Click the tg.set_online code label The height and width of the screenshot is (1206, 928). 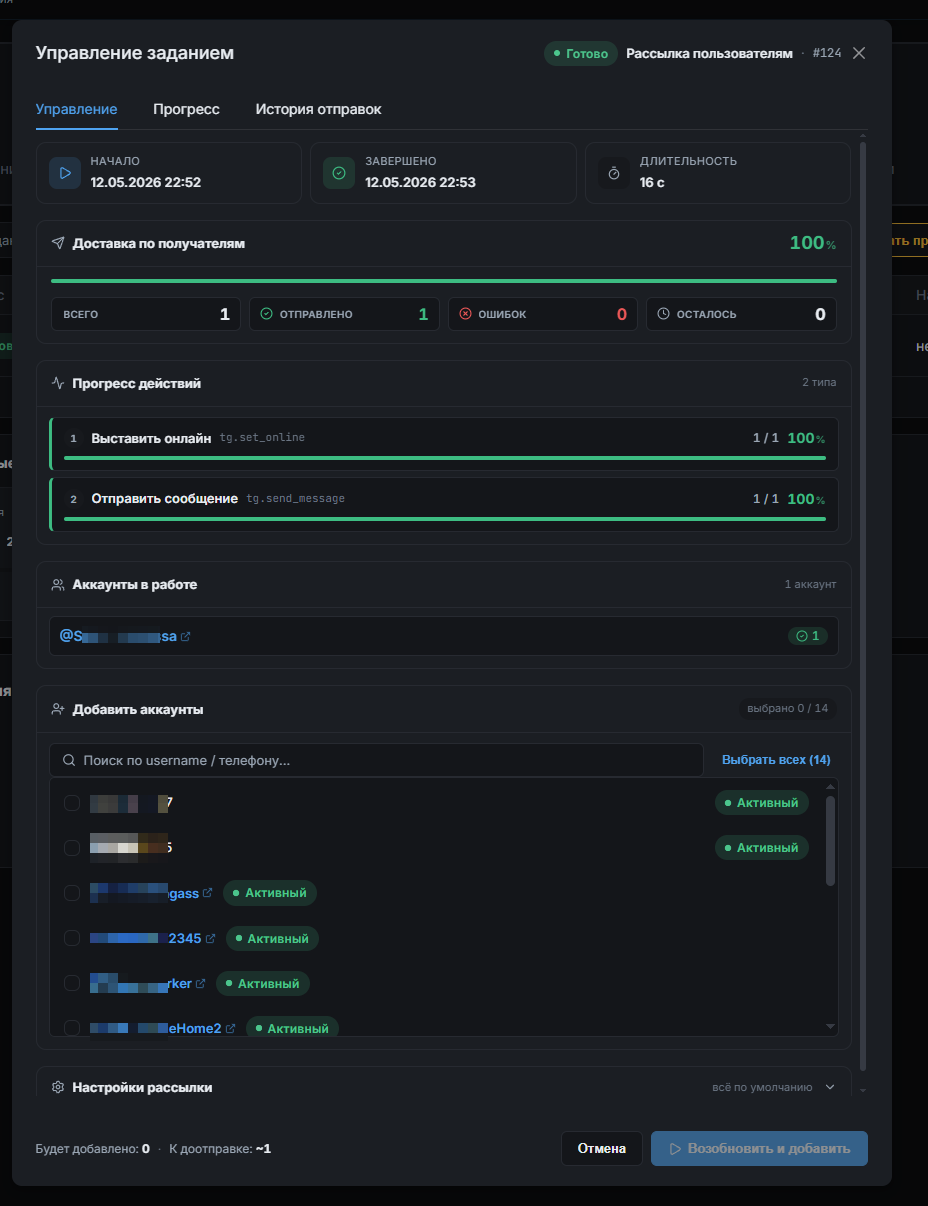pyautogui.click(x=262, y=438)
